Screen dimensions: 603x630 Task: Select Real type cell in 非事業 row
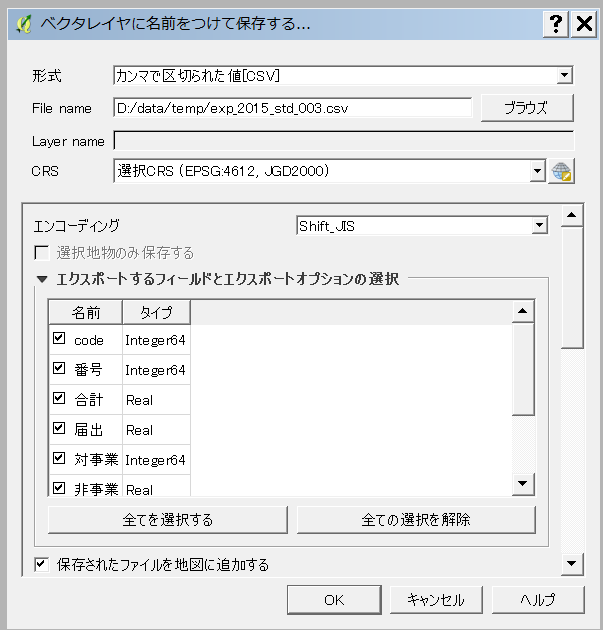coord(156,486)
